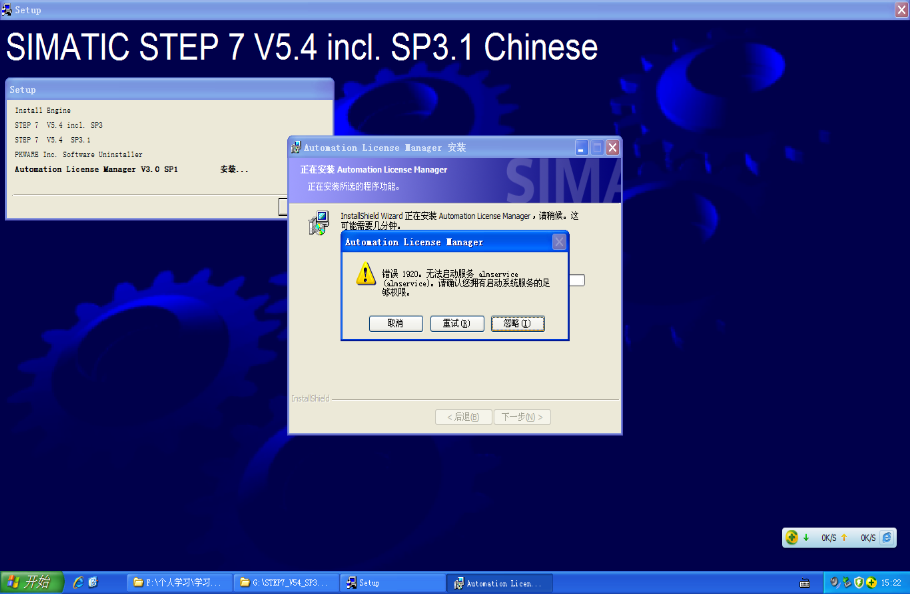Screen dimensions: 911x595
Task: Click the 安装... status text in the Setup panel
Action: click(x=234, y=169)
